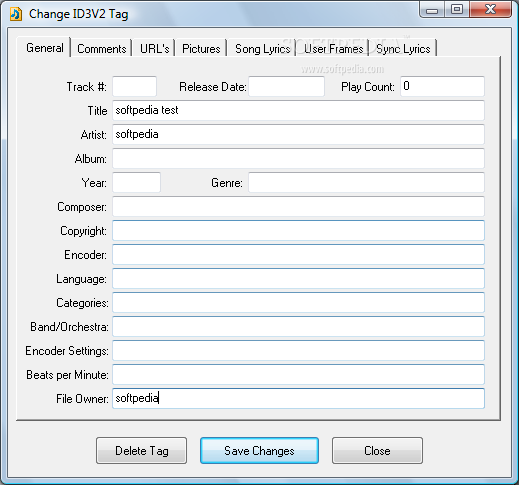Screen dimensions: 519x485
Task: Save the tag with Save Changes
Action: (x=259, y=451)
